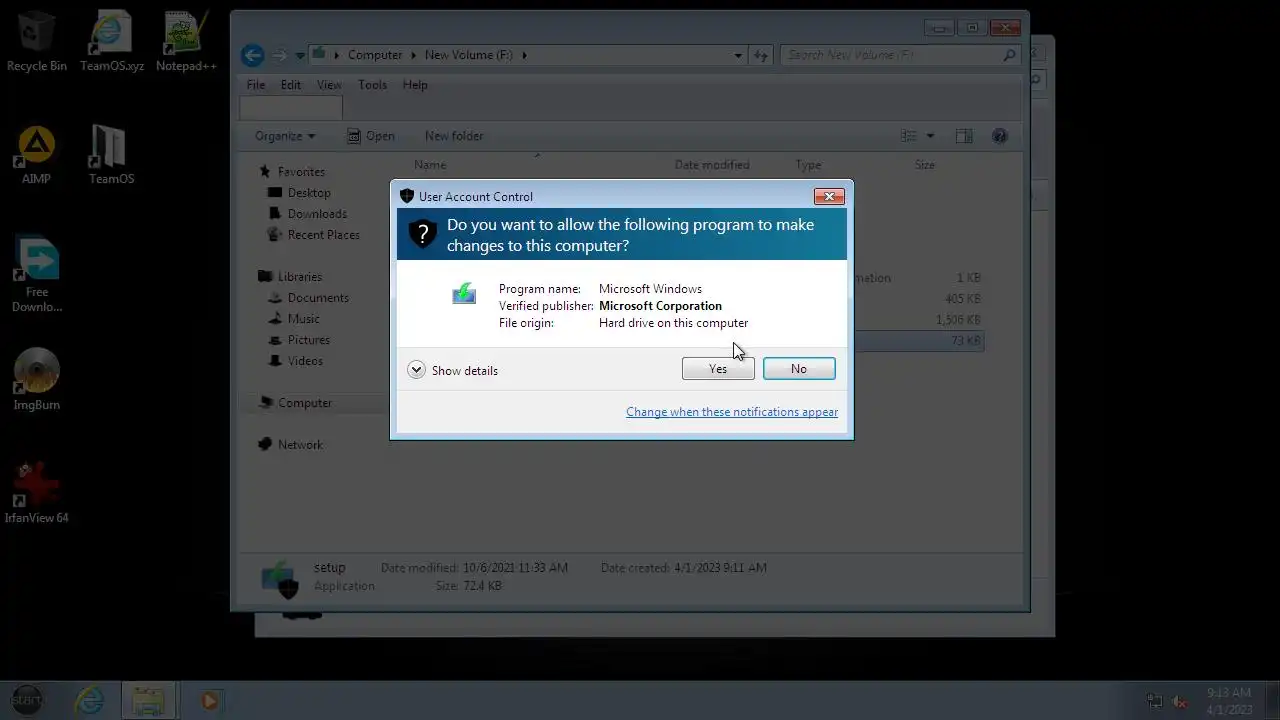
Task: Select Documents library in navigation pane
Action: click(318, 298)
